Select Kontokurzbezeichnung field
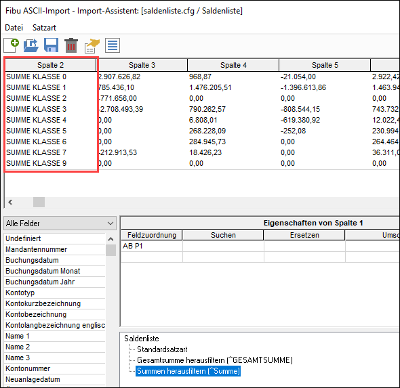 (x=54, y=304)
